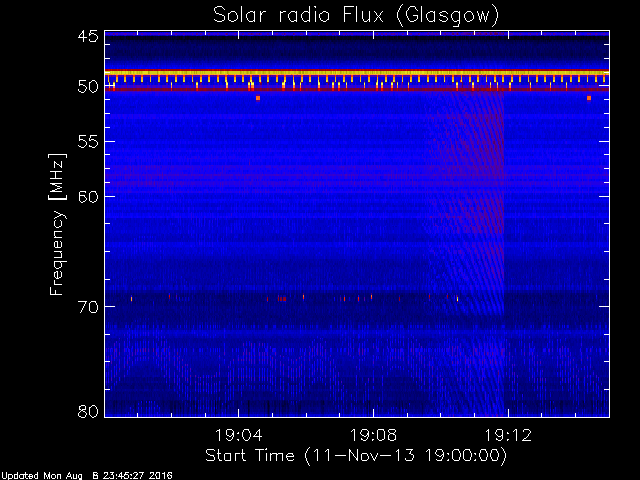The height and width of the screenshot is (480, 640).
Task: Click the 55 frequency tick label
Action: coord(88,142)
